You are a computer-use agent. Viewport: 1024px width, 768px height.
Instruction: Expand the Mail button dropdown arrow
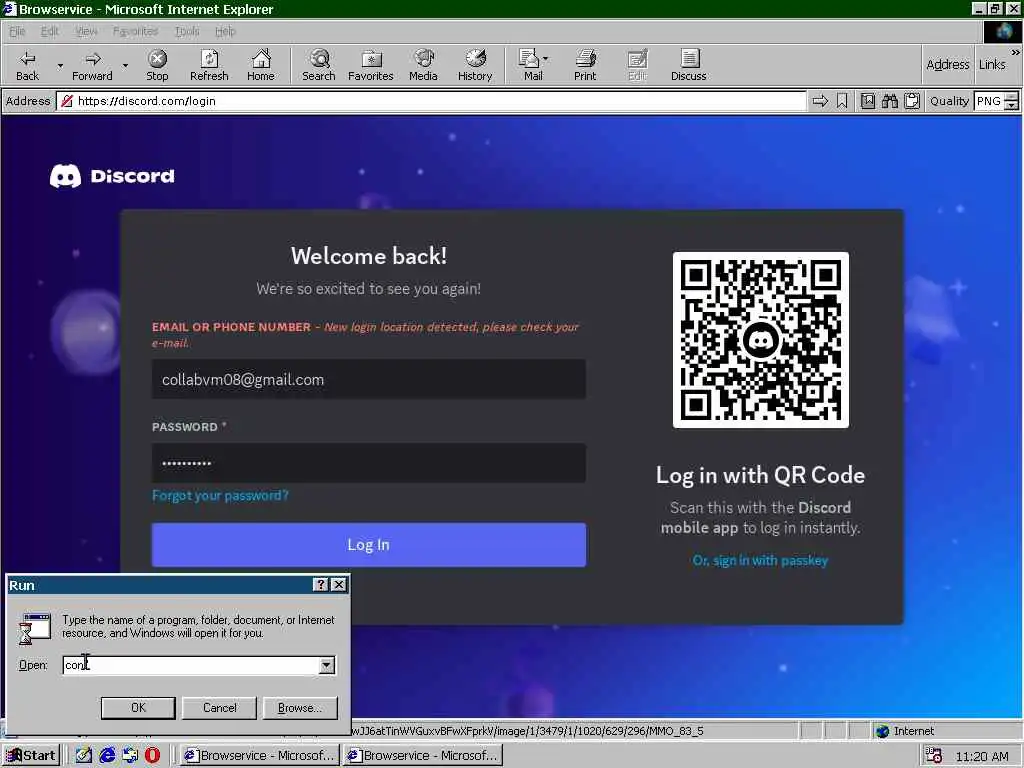point(546,59)
